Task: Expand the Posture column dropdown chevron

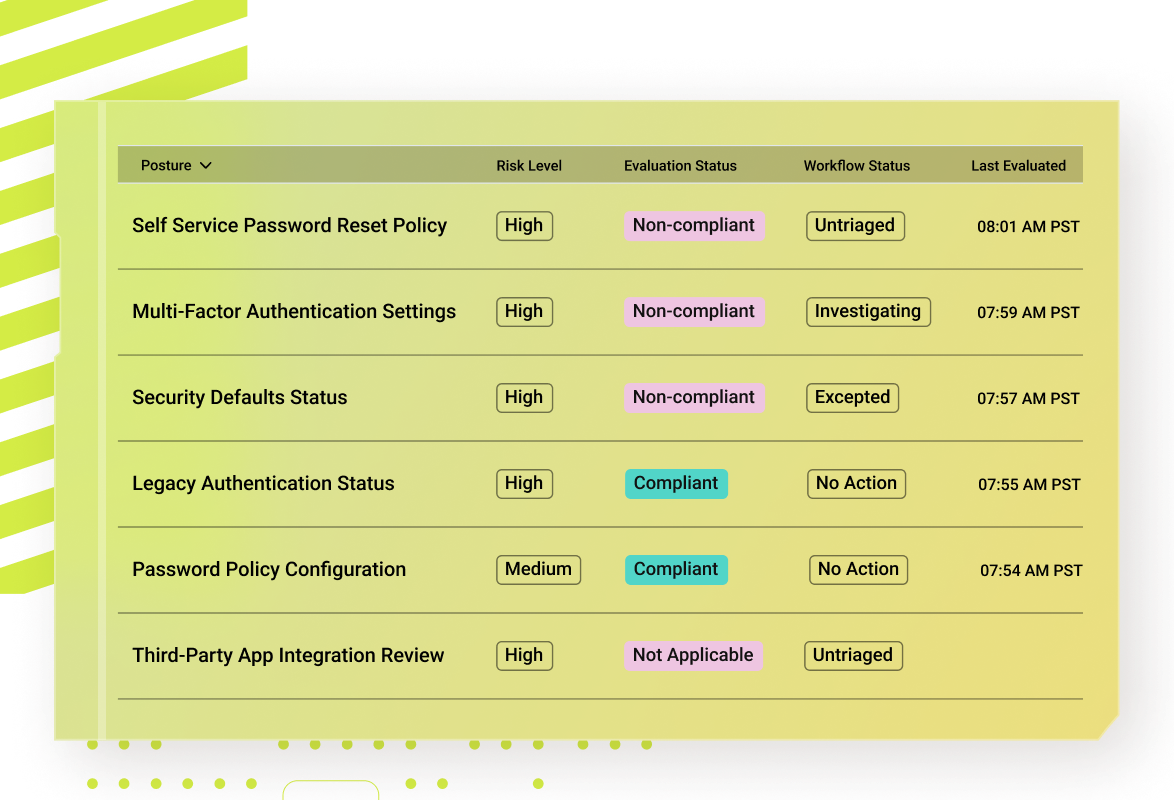Action: (206, 166)
